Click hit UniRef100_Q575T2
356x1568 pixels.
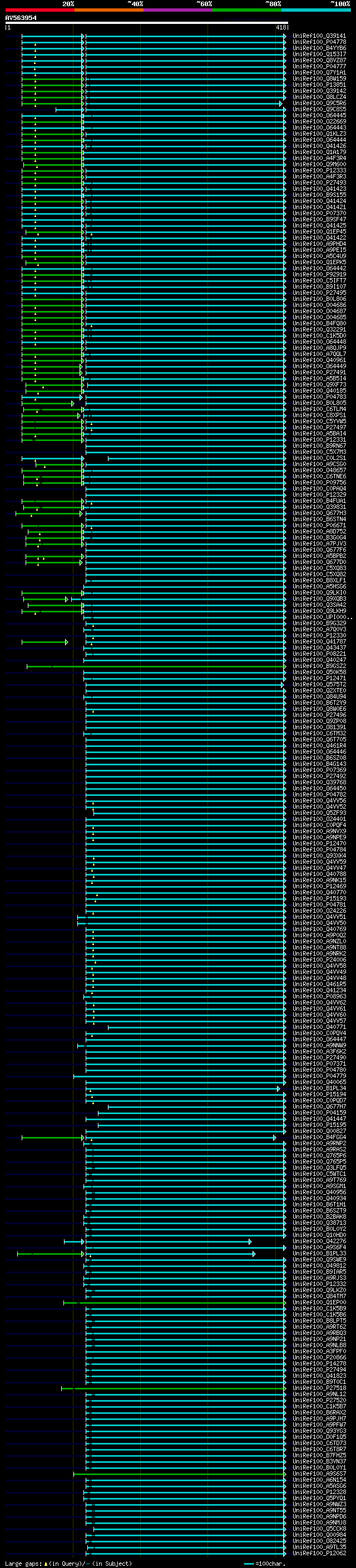[319, 684]
